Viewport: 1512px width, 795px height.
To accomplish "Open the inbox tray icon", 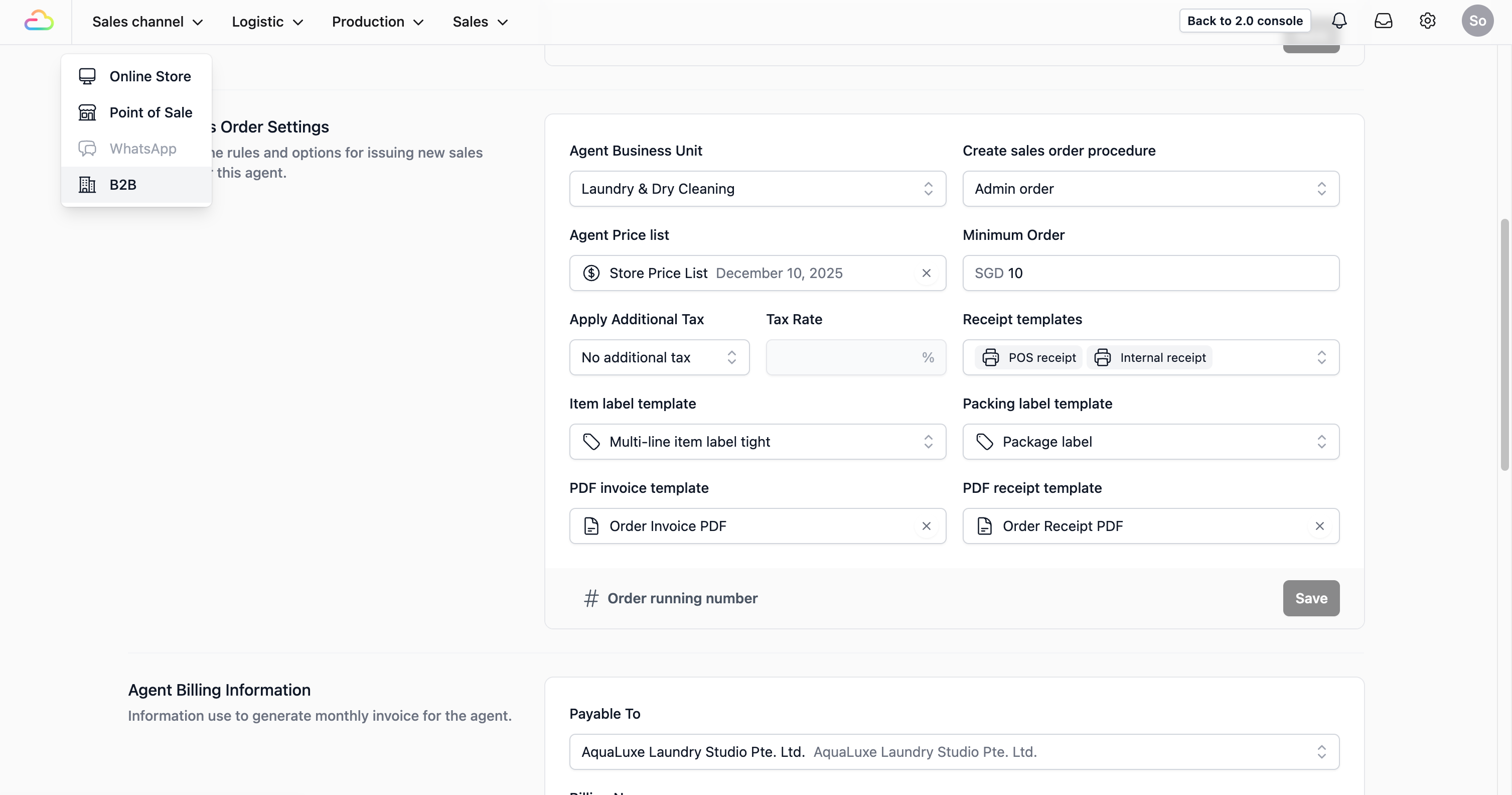I will (1383, 21).
